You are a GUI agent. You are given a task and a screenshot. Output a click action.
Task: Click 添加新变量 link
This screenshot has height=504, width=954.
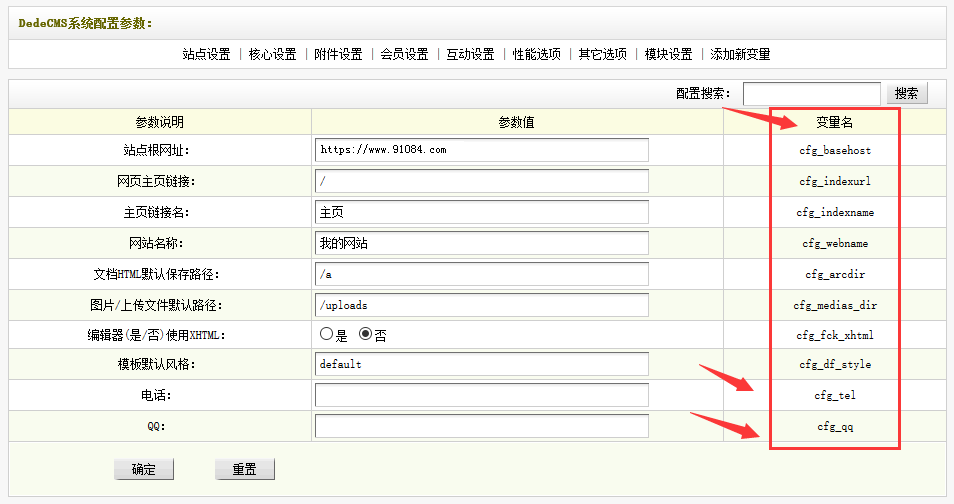coord(741,54)
